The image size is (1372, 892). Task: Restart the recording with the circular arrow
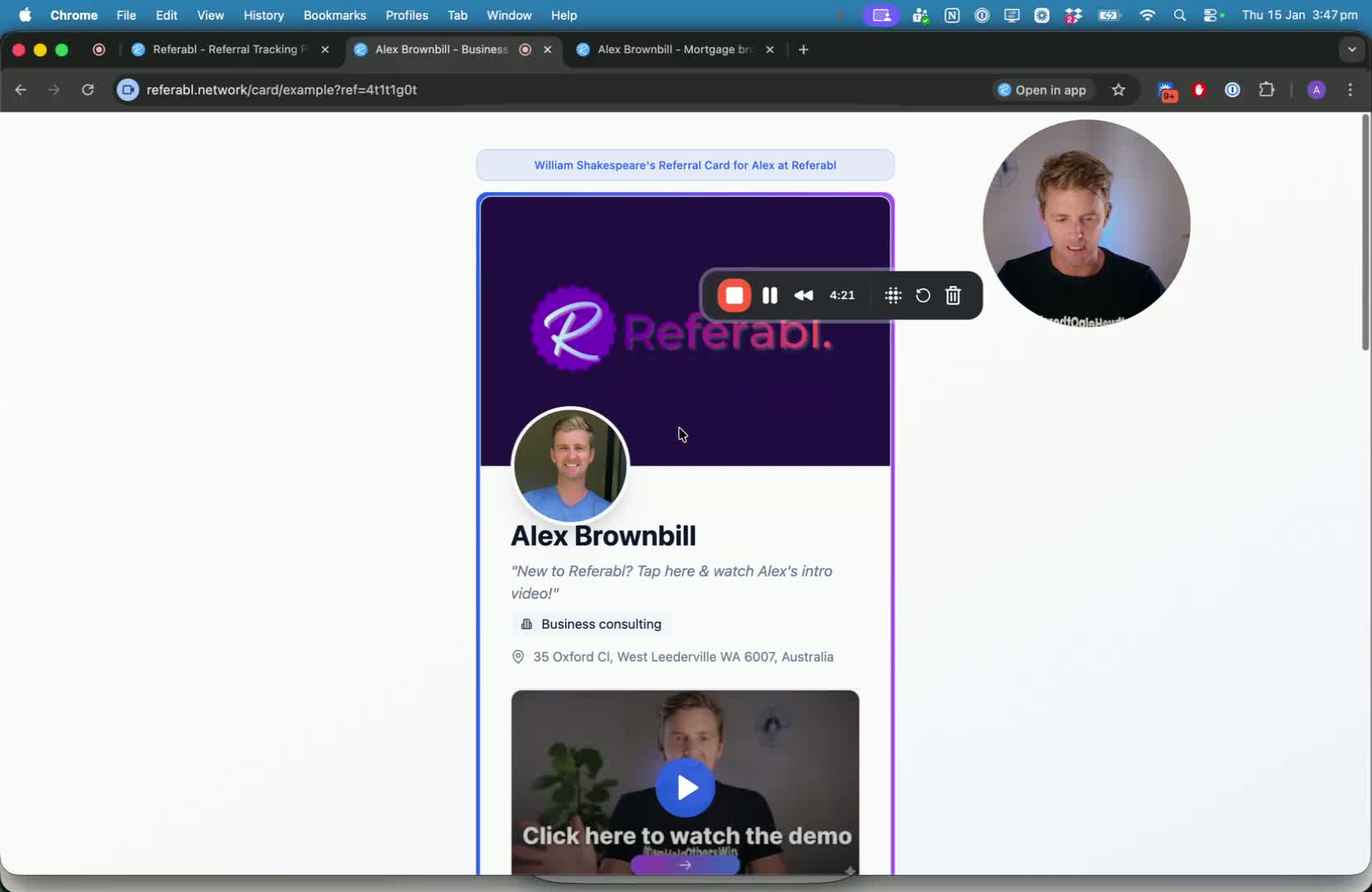[923, 295]
